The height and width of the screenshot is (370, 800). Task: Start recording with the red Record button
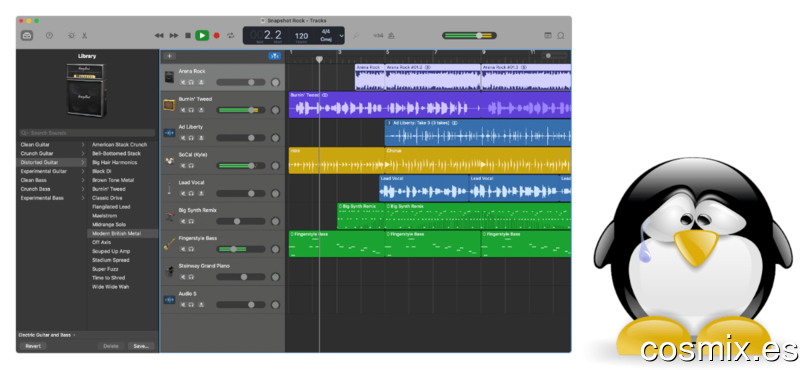tap(216, 36)
